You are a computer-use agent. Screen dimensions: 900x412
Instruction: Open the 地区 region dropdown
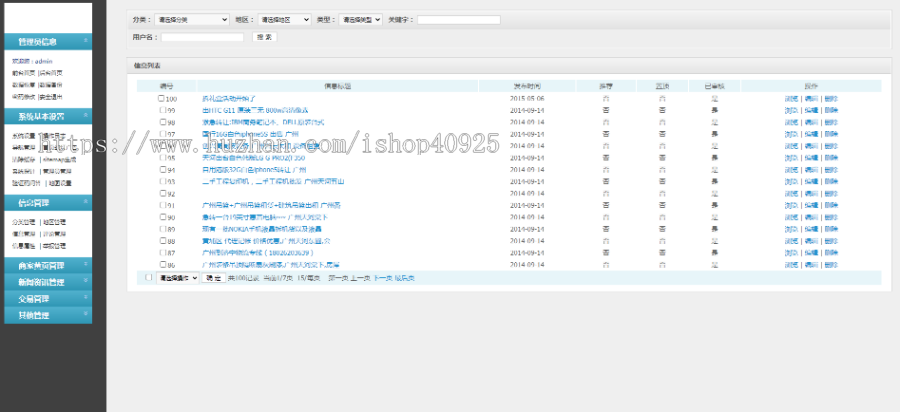(x=284, y=20)
